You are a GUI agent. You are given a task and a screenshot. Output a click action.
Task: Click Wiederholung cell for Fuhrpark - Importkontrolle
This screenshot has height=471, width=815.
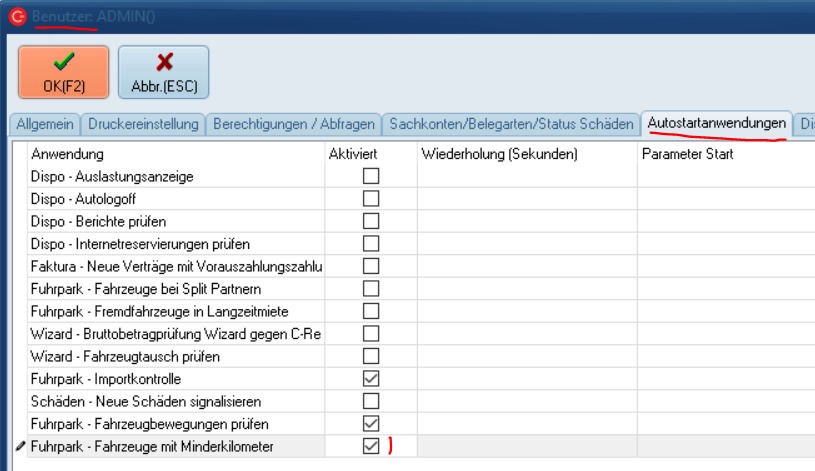click(527, 379)
